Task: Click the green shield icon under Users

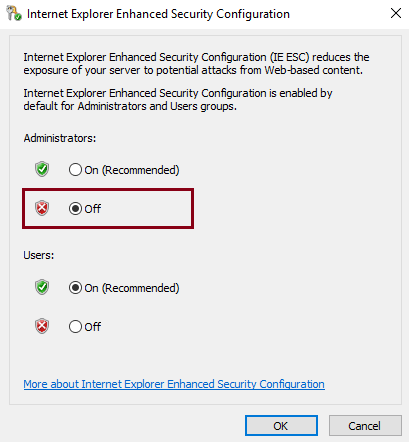Action: [x=42, y=287]
